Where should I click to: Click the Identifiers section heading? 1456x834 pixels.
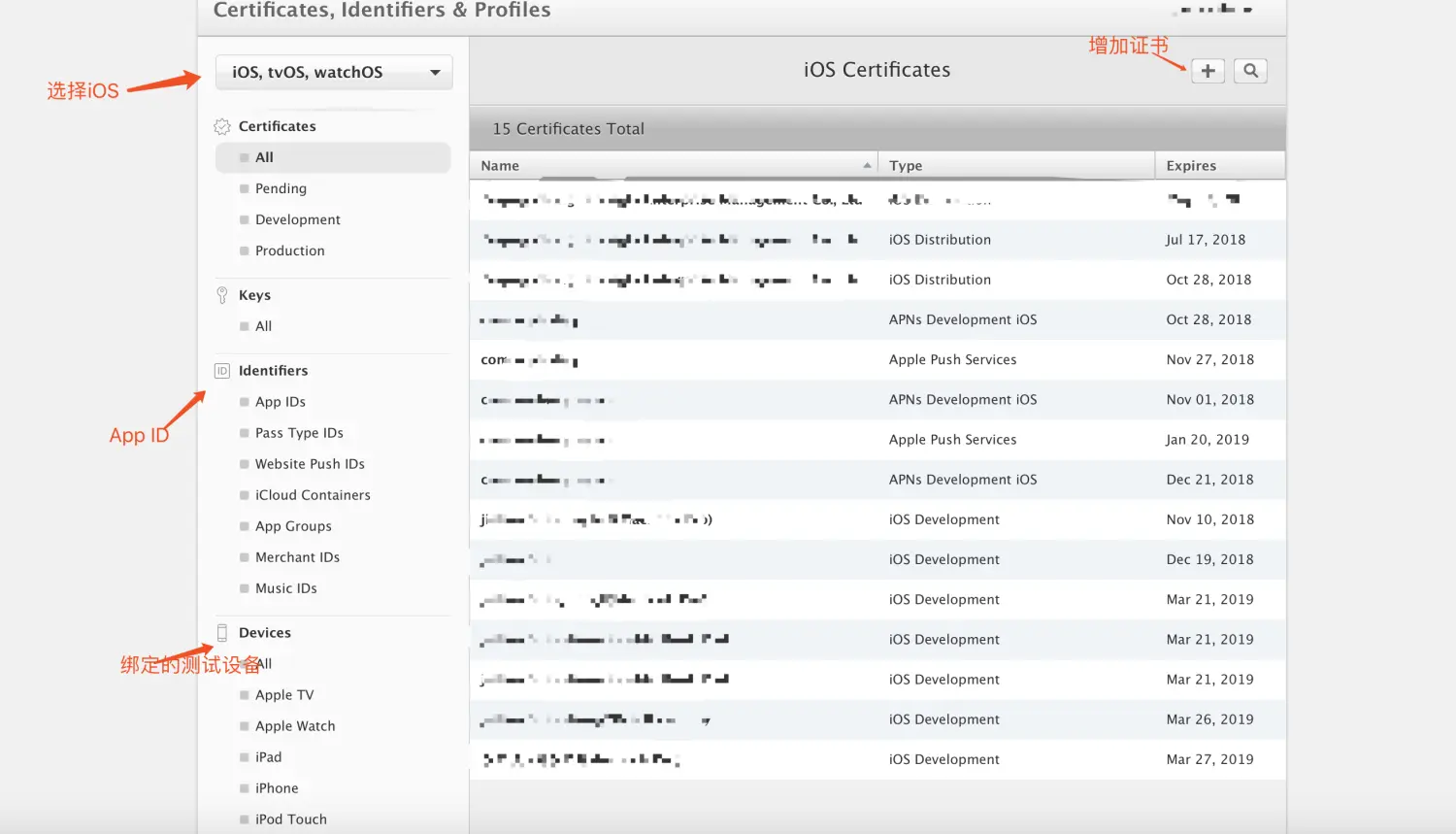click(x=273, y=371)
